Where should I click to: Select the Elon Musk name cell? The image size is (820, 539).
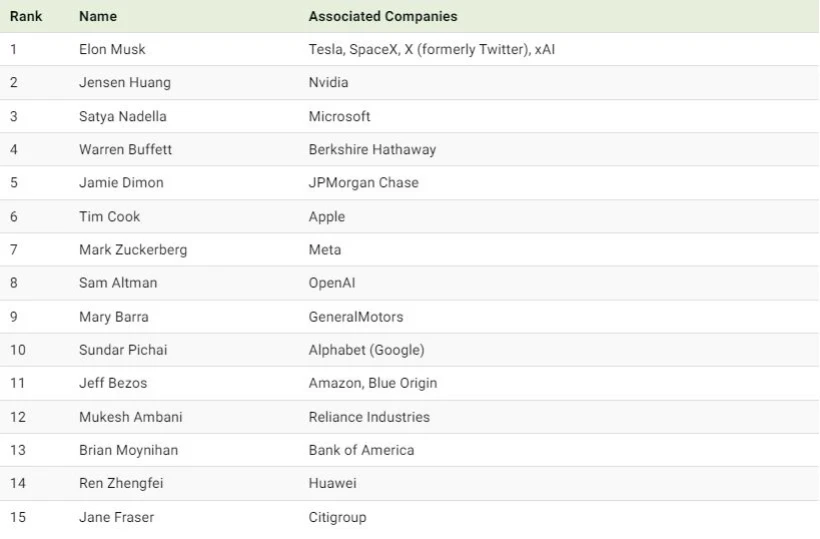tap(113, 49)
